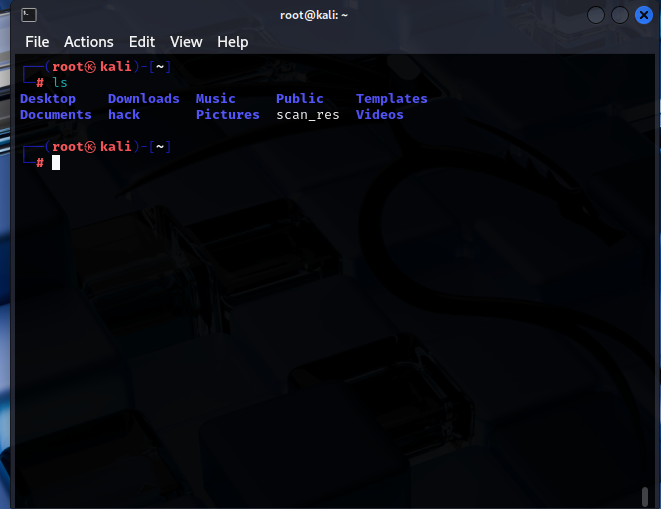The image size is (661, 509).
Task: Open the File menu
Action: [37, 42]
